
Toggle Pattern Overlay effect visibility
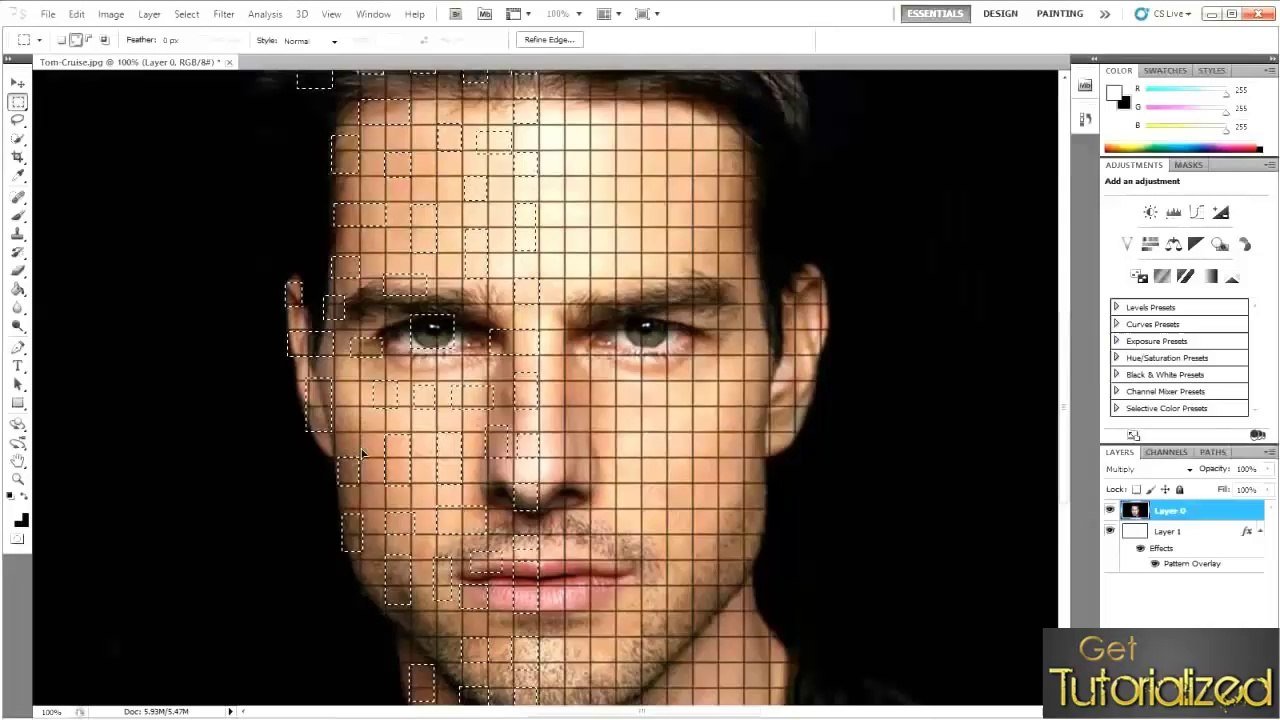coord(1155,564)
